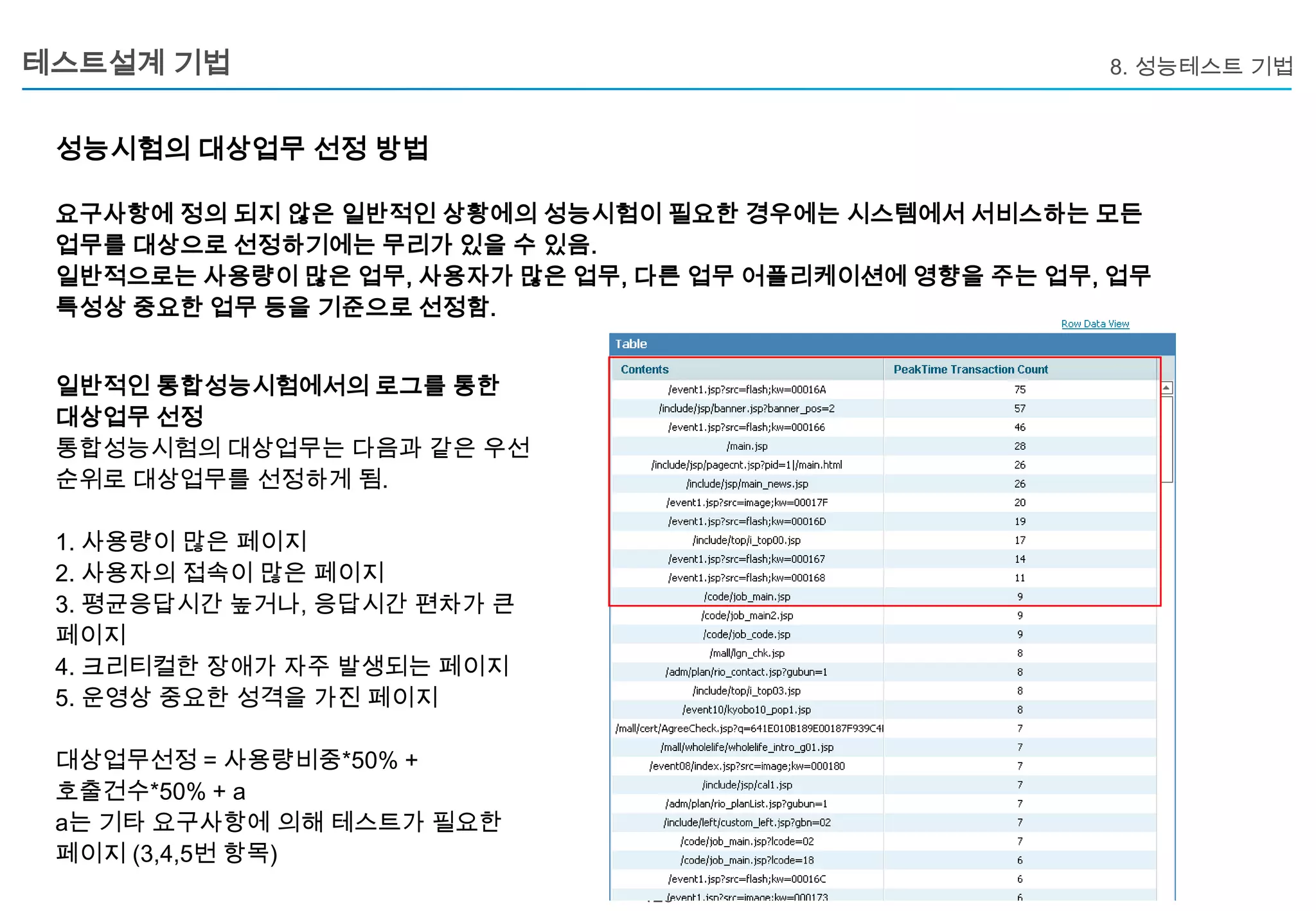
Task: Select the PeakTime Transaction Count column header
Action: coord(1020,369)
